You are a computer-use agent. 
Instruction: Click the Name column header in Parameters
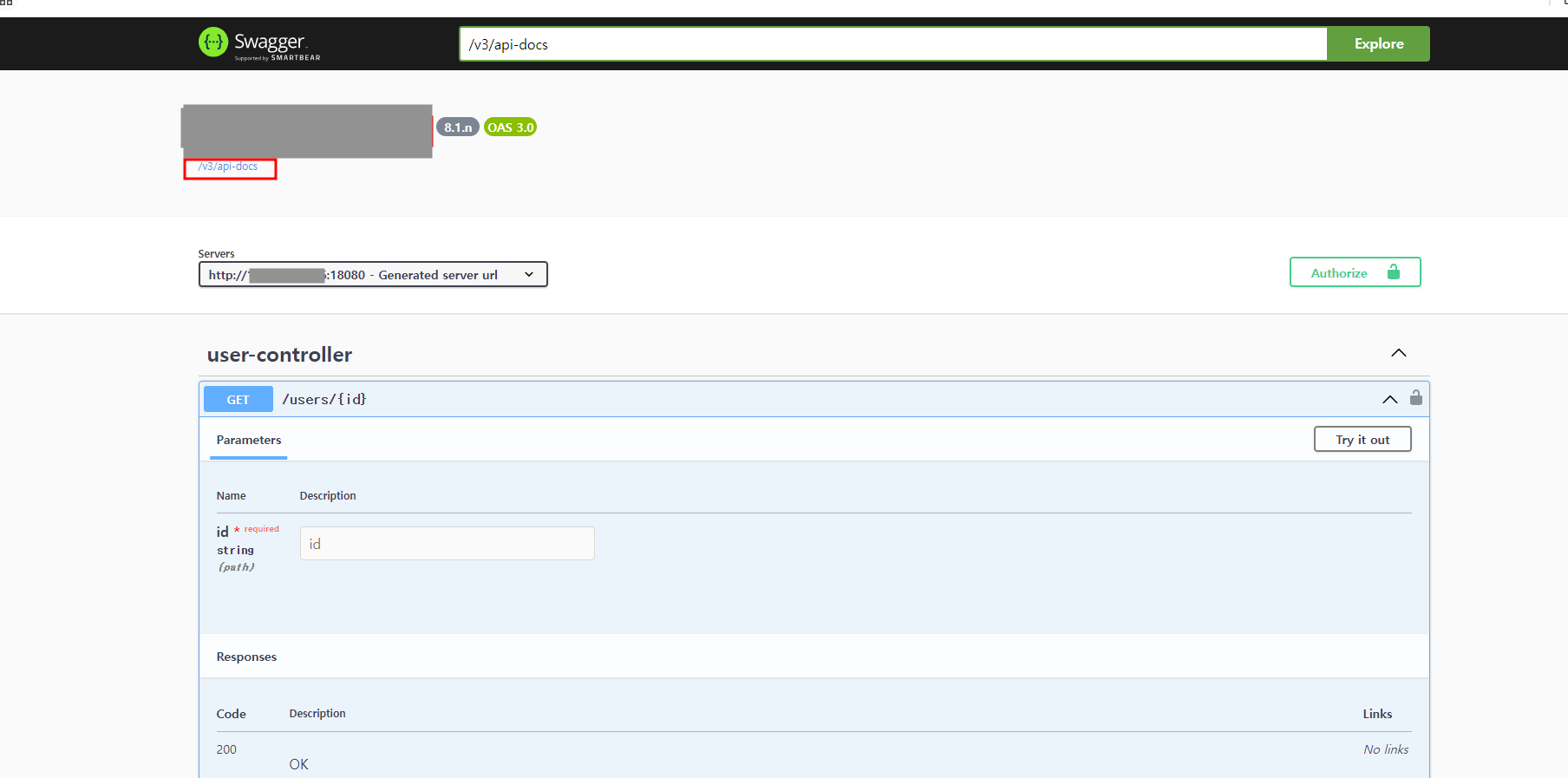(x=231, y=496)
